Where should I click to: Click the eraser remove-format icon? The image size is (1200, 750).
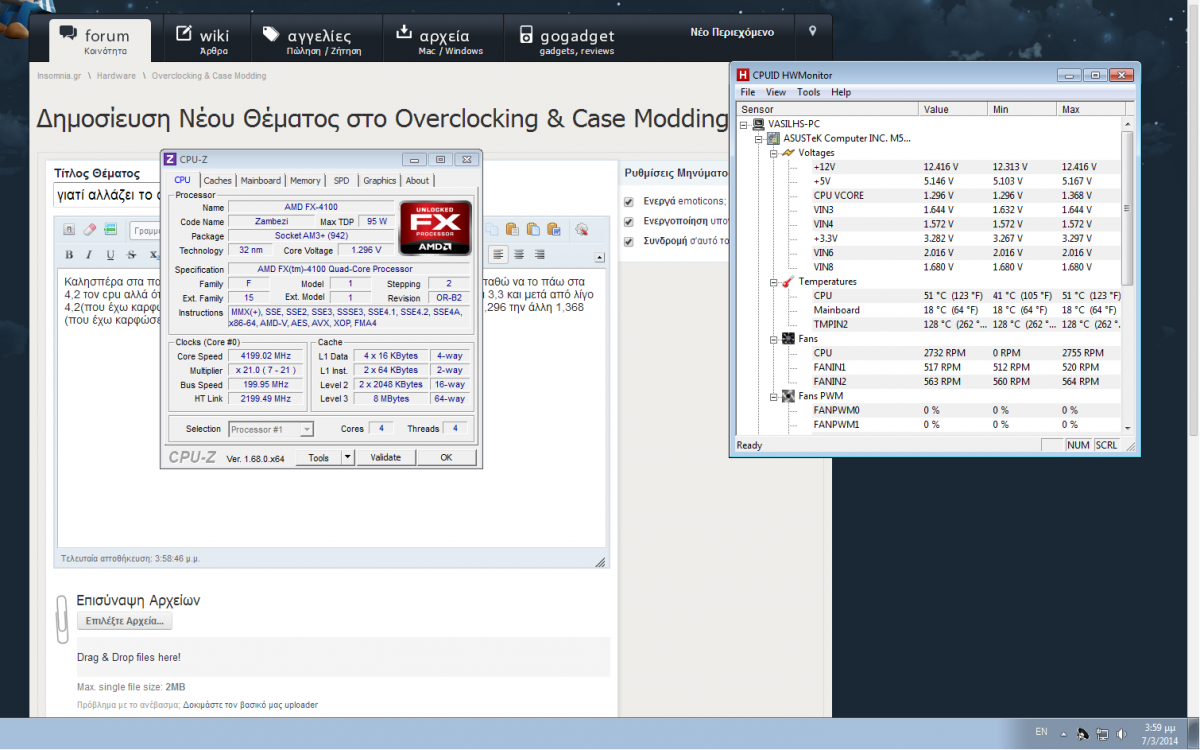(x=90, y=229)
